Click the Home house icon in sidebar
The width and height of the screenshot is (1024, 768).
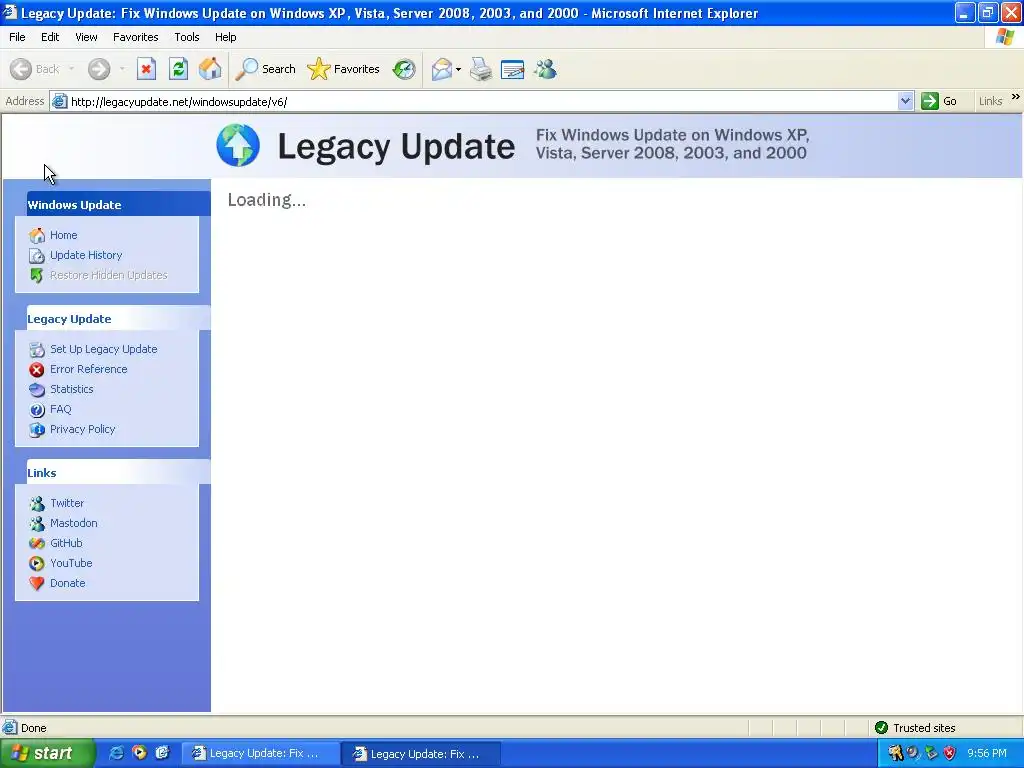pos(37,235)
